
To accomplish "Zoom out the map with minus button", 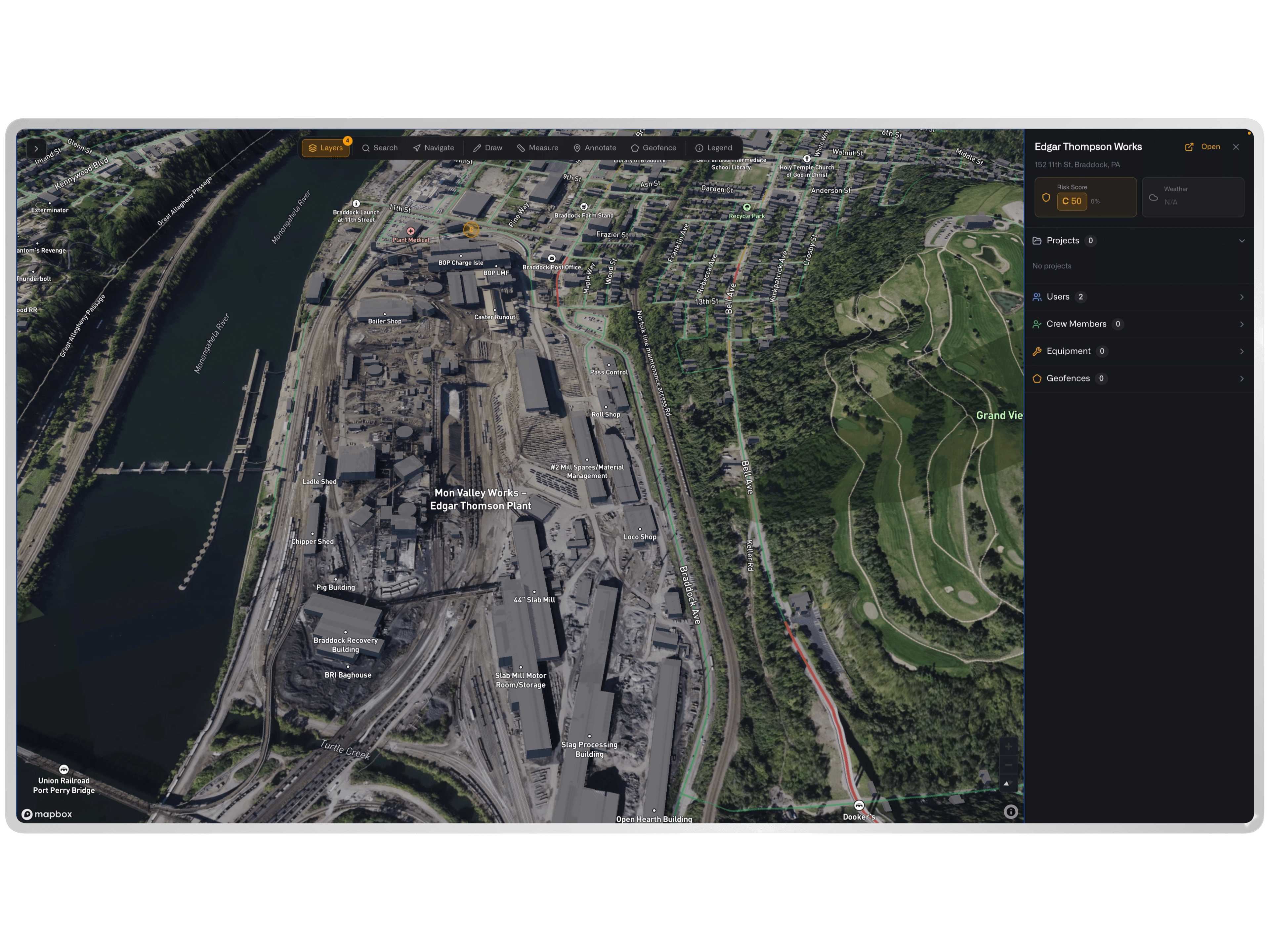I will [1008, 765].
